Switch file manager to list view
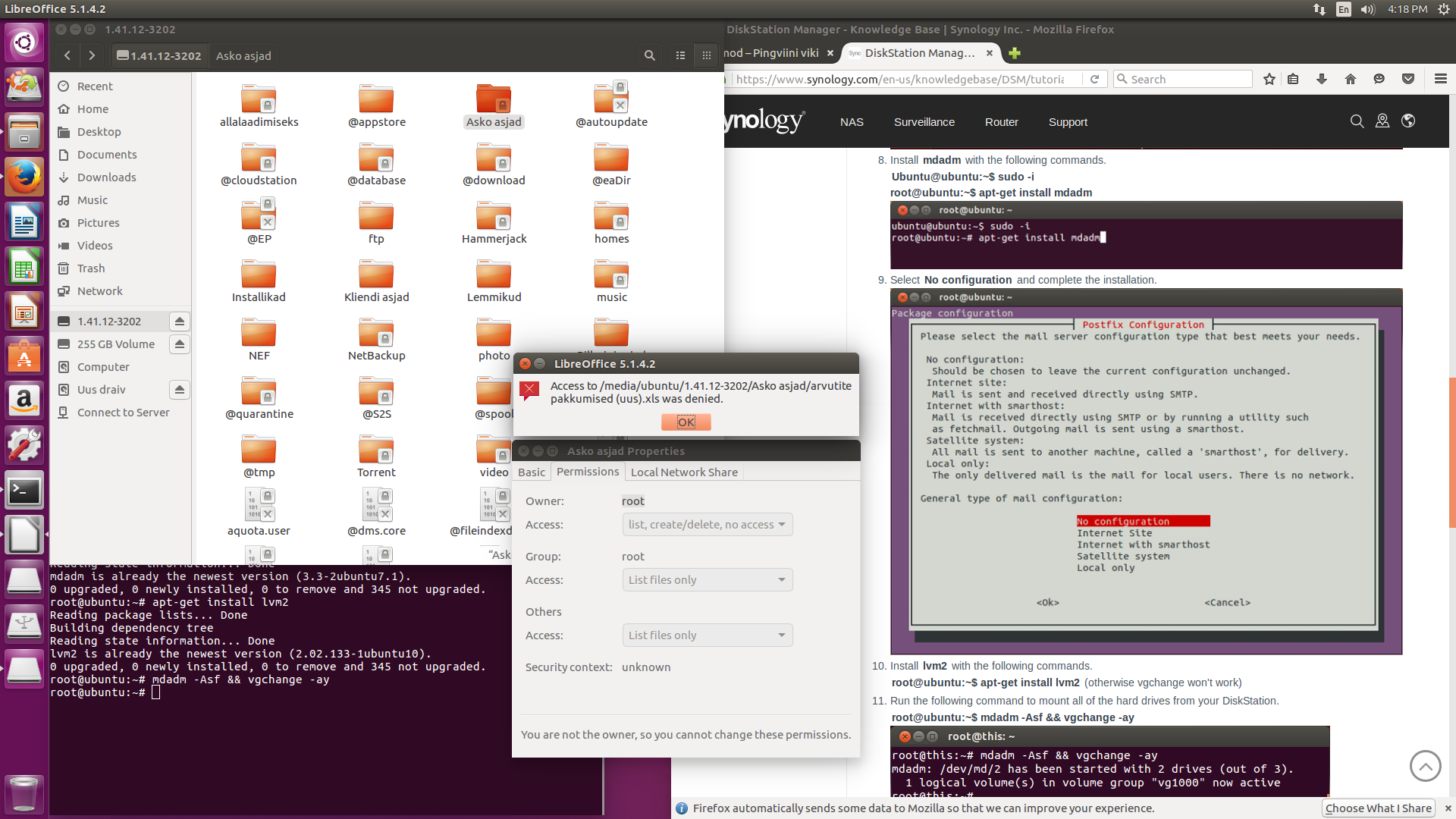The image size is (1456, 819). point(681,55)
